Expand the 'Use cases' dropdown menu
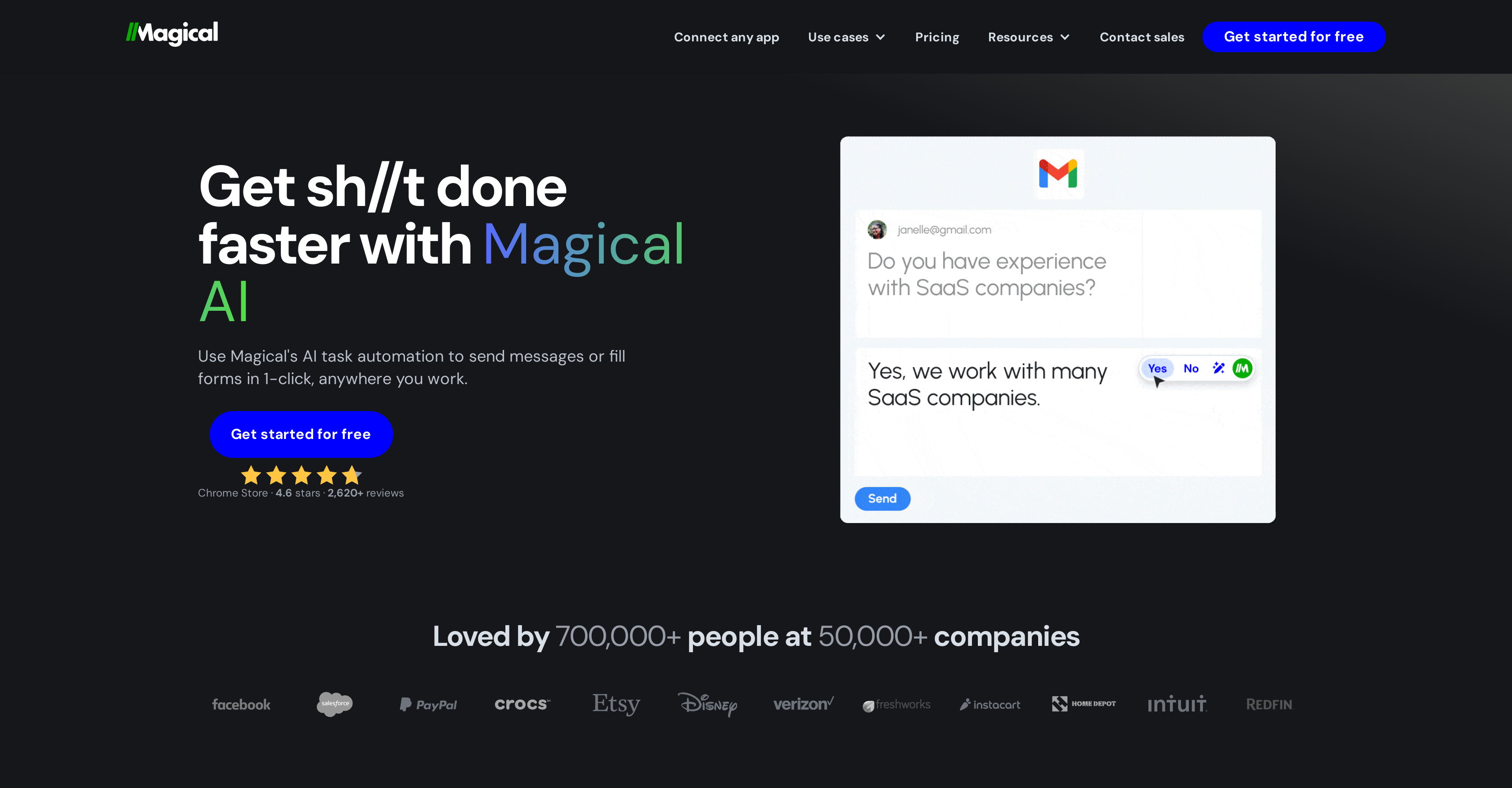This screenshot has width=1512, height=788. pyautogui.click(x=847, y=37)
